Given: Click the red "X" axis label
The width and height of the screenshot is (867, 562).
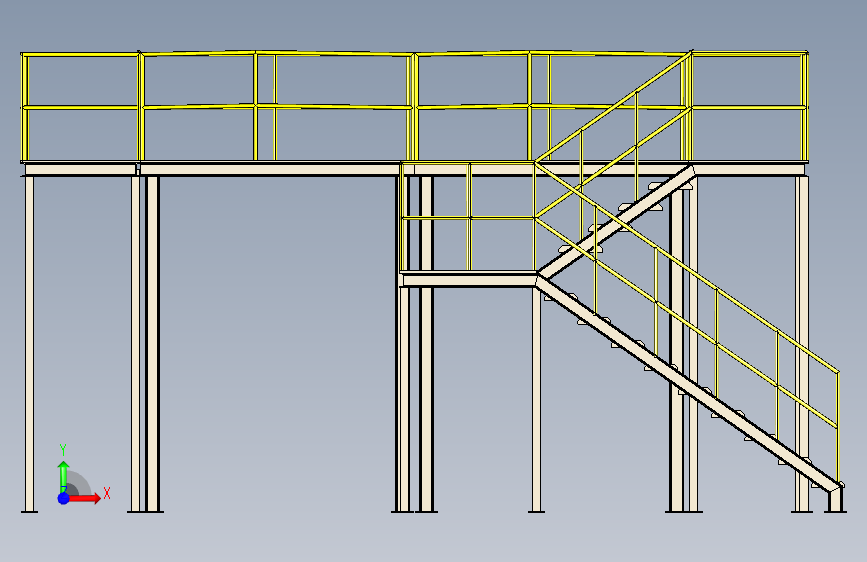Looking at the screenshot, I should [107, 493].
